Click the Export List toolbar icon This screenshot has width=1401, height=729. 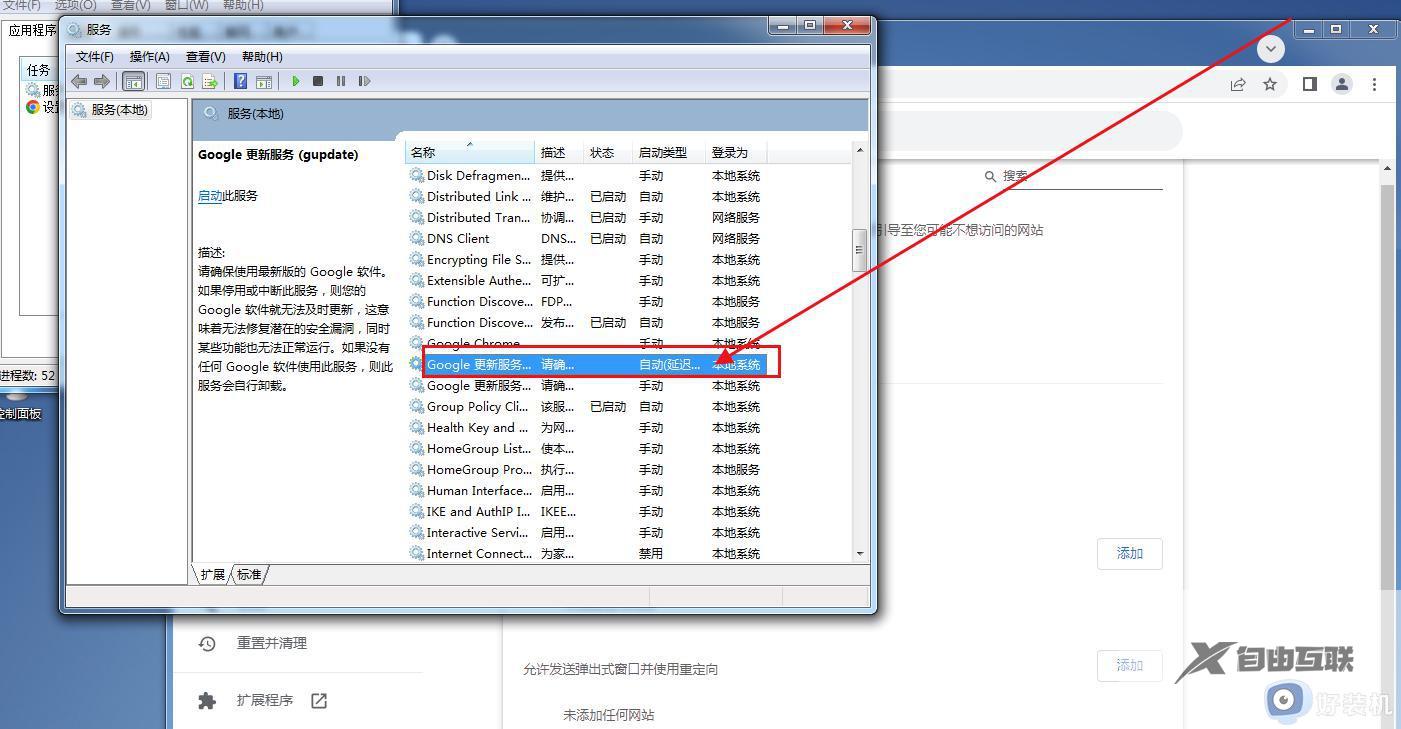tap(210, 81)
